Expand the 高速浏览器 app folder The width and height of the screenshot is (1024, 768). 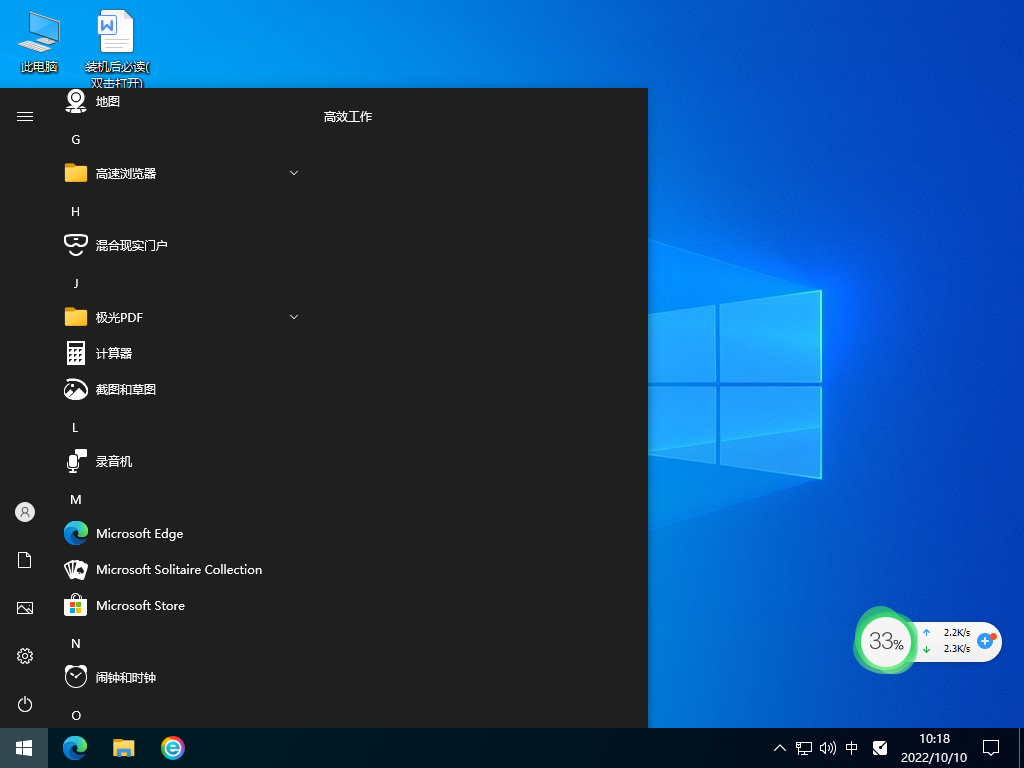(x=293, y=172)
